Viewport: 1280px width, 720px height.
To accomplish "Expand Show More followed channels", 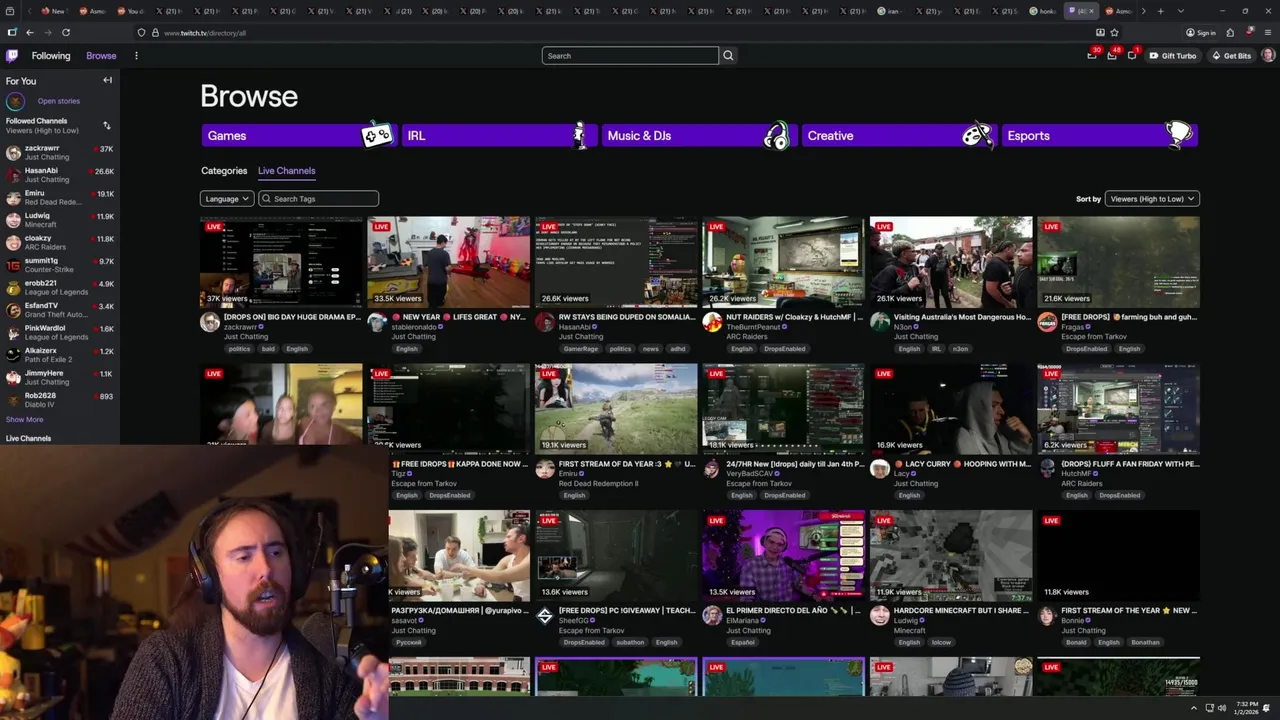I will point(25,419).
